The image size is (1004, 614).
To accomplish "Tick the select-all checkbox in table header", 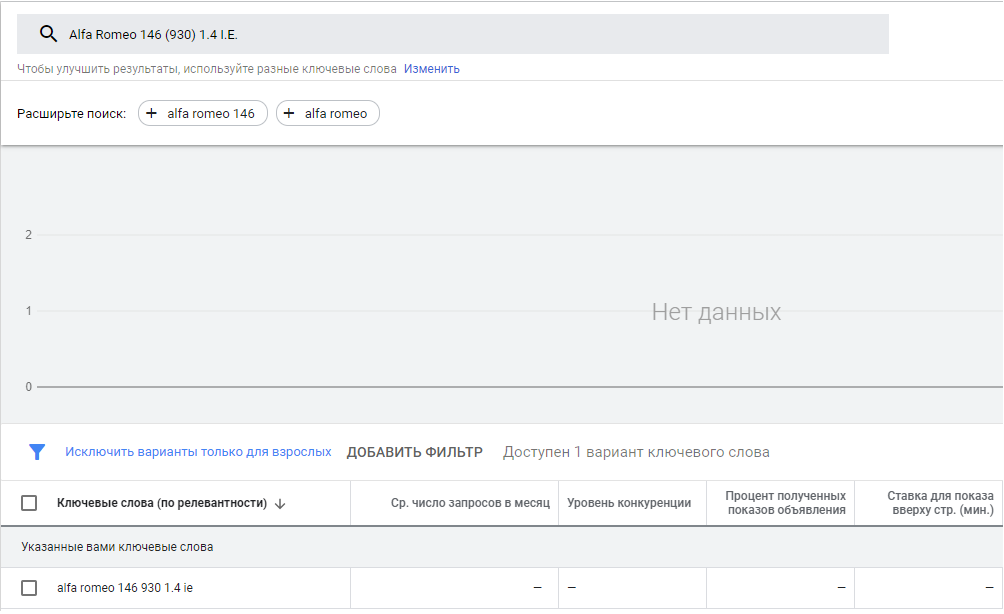I will coord(29,503).
